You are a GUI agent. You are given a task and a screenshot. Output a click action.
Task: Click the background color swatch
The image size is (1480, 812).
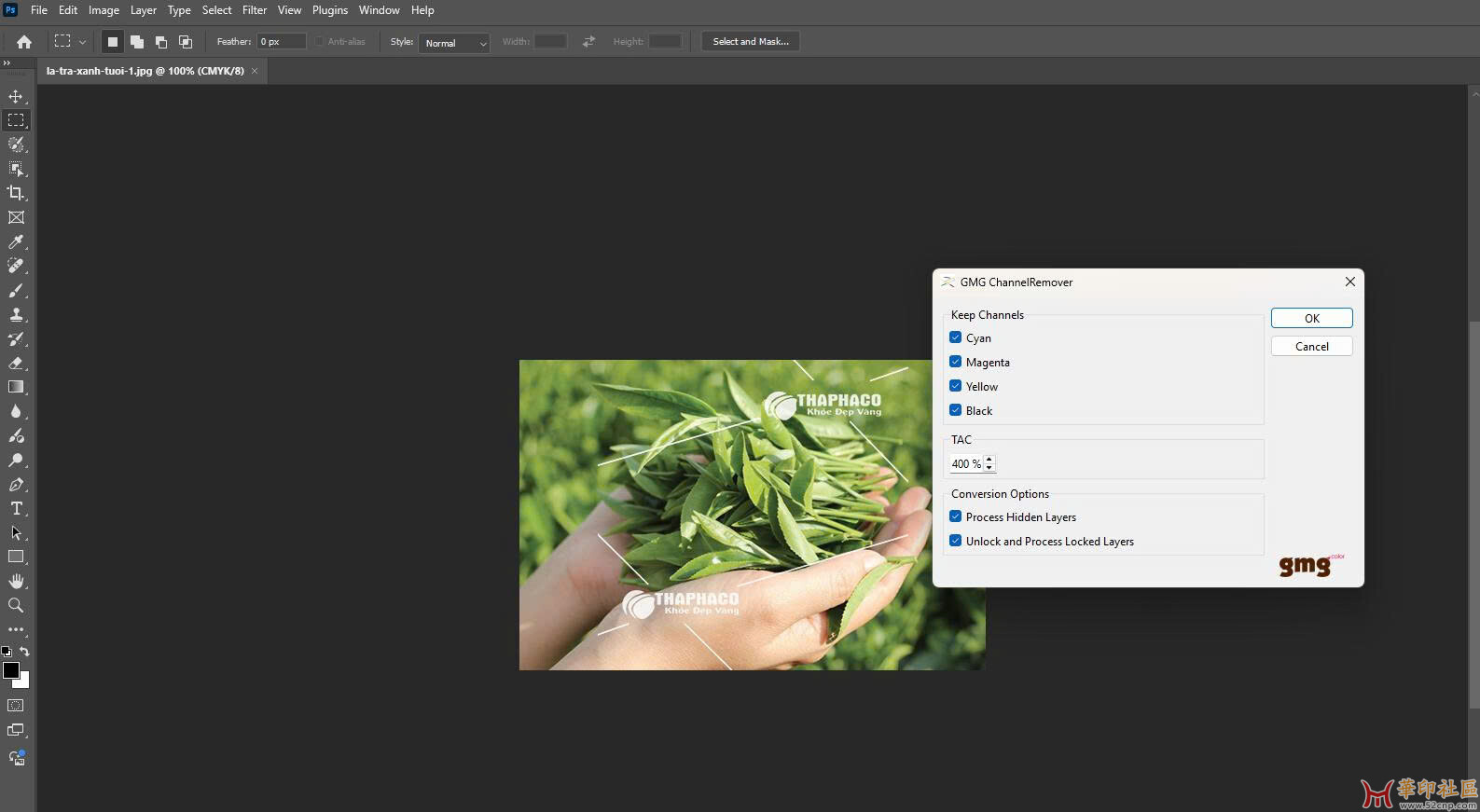pyautogui.click(x=23, y=681)
